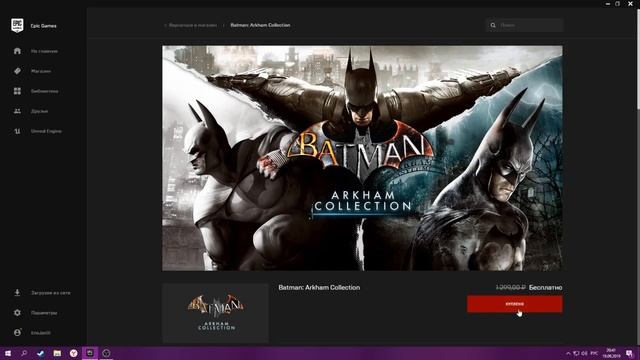640x360 pixels.
Task: Click the Batman: Arkham Collection breadcrumb
Action: (x=260, y=25)
